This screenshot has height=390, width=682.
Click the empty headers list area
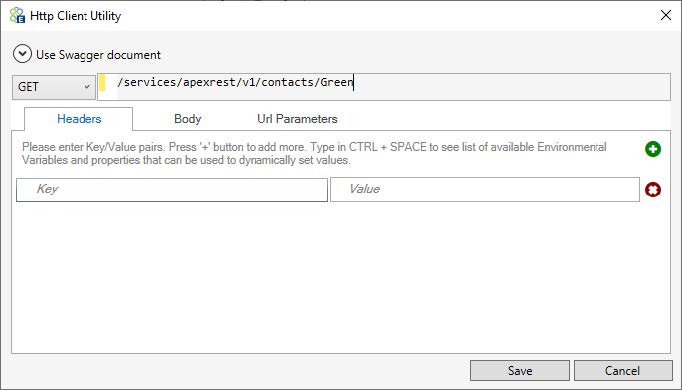[x=341, y=278]
